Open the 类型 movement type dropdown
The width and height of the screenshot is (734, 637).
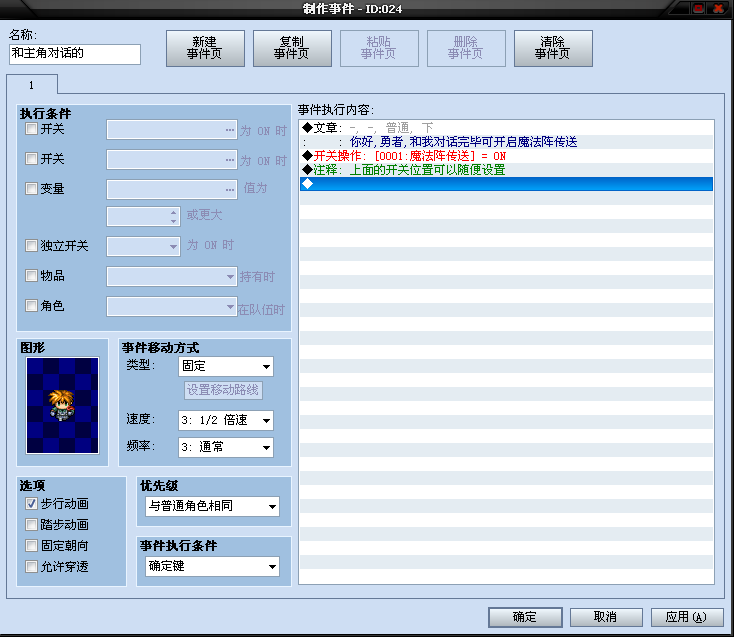tap(226, 366)
